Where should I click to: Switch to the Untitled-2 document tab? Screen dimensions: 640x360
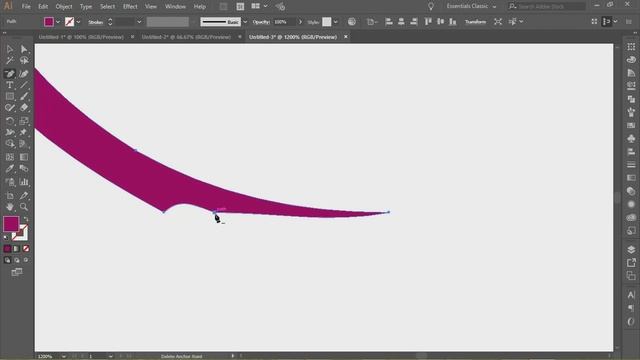[x=186, y=37]
